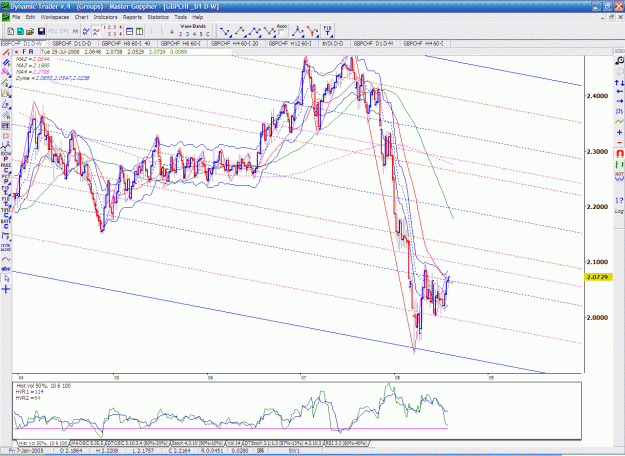Toggle the Log scale button in right sidebar
Viewport: 625px width, 456px height.
[619, 211]
